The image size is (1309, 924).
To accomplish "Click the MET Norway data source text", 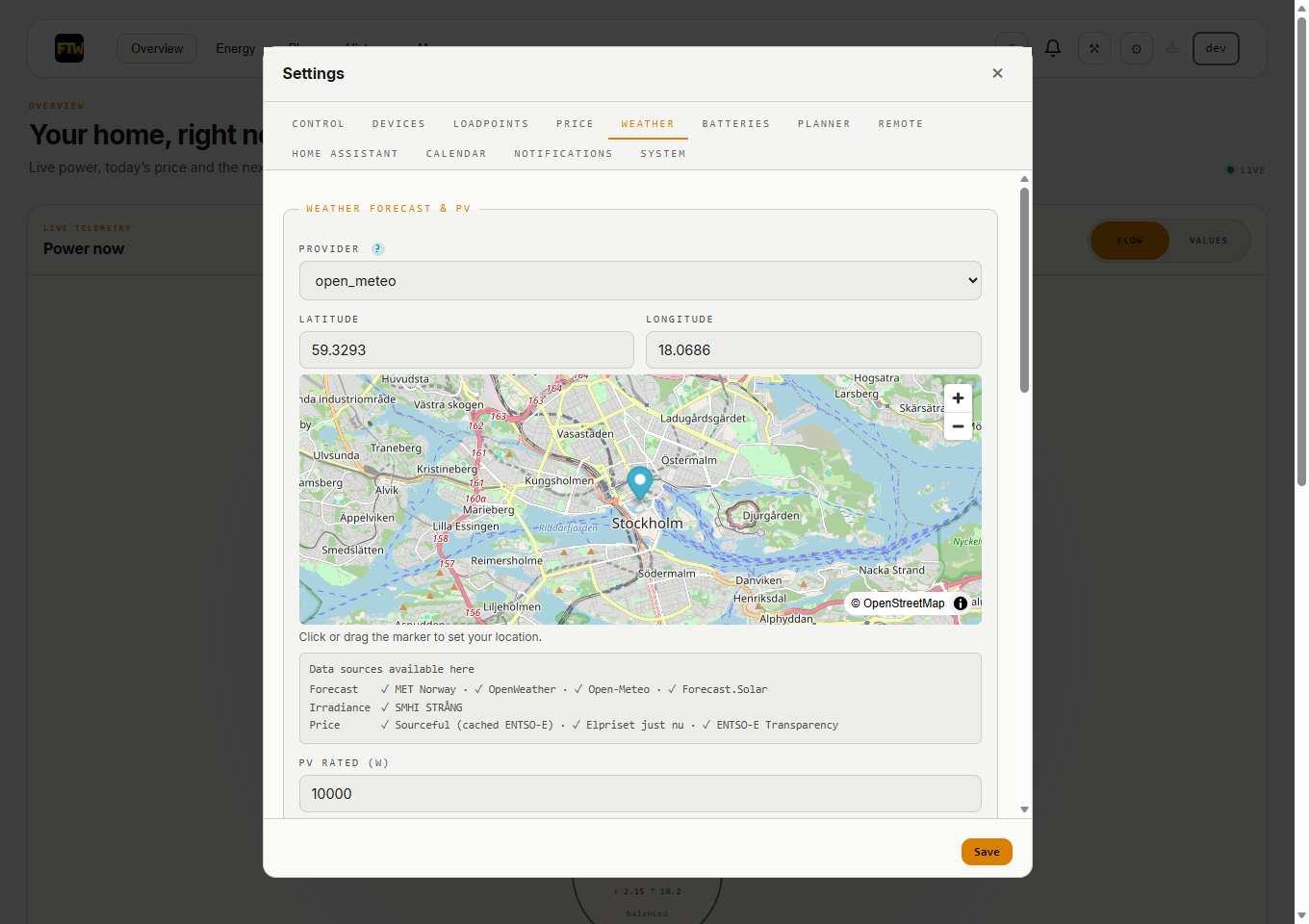I will click(x=424, y=690).
